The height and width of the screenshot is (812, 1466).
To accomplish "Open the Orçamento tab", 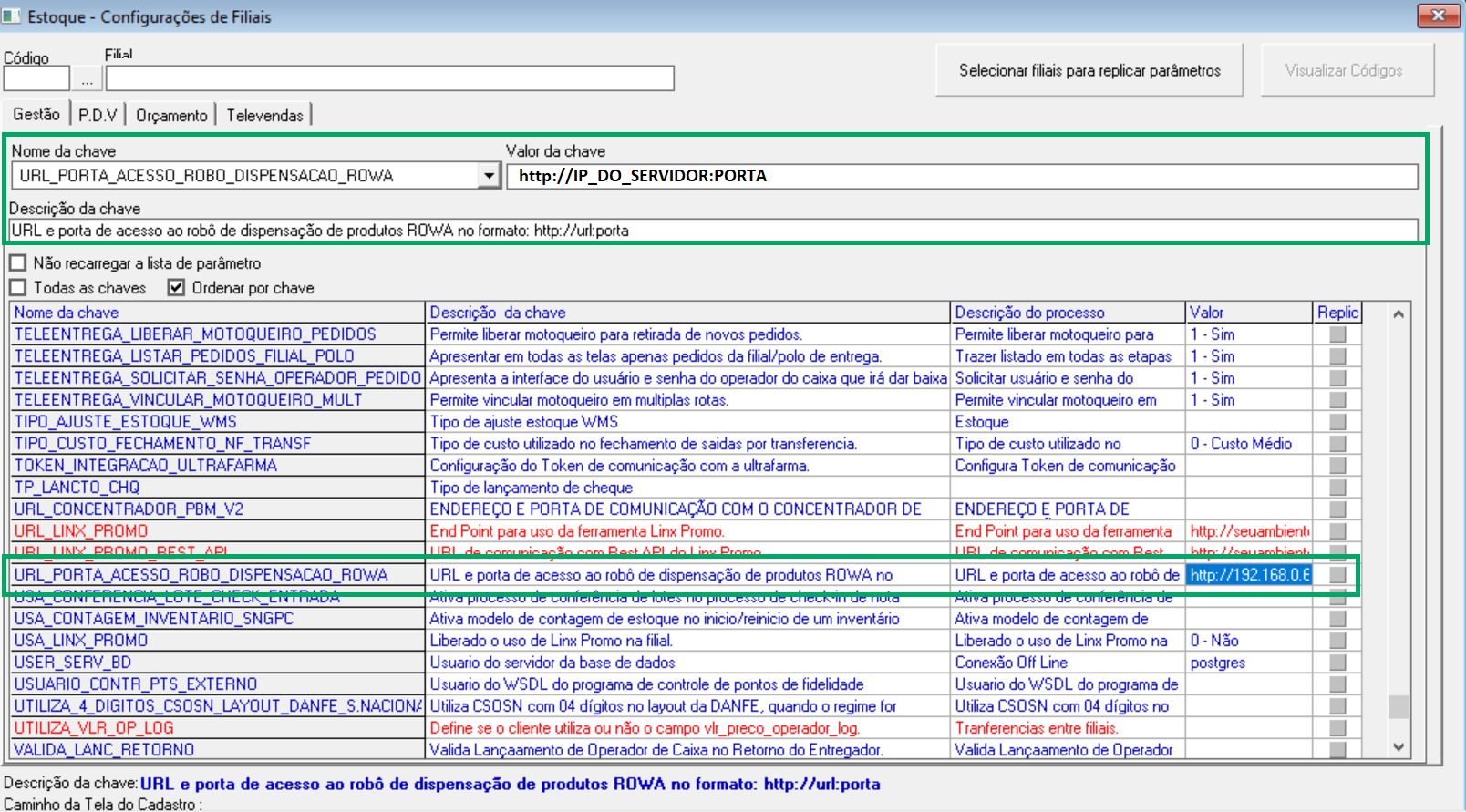I will pyautogui.click(x=171, y=116).
